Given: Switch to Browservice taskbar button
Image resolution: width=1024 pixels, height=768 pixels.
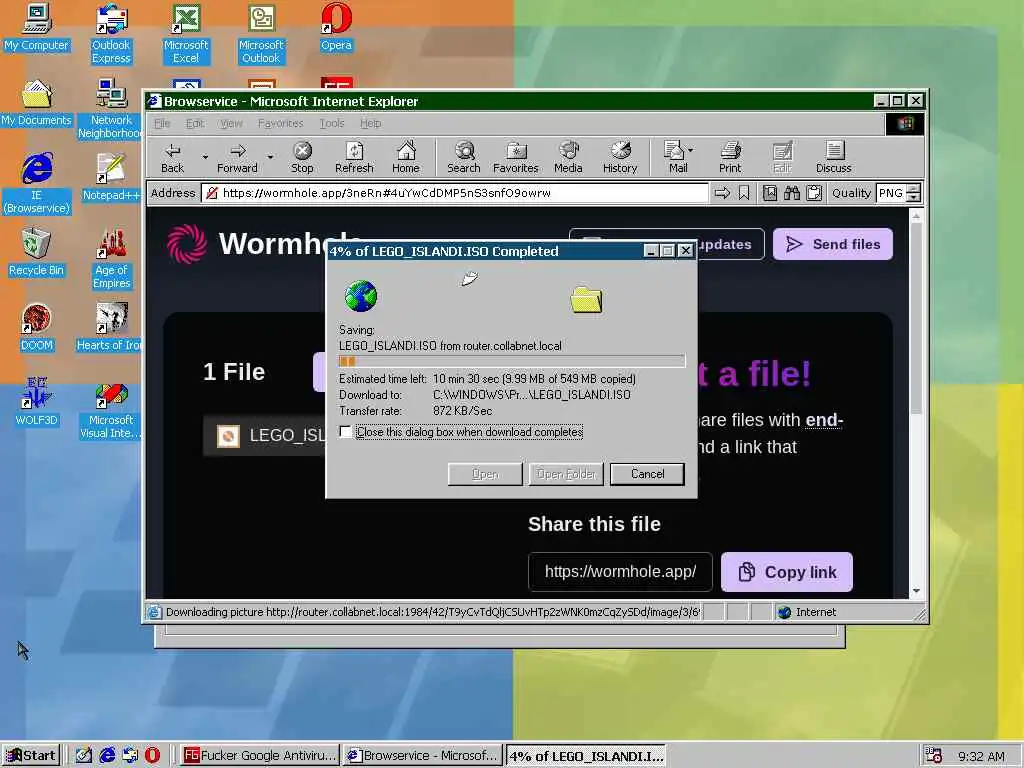Looking at the screenshot, I should [x=423, y=756].
